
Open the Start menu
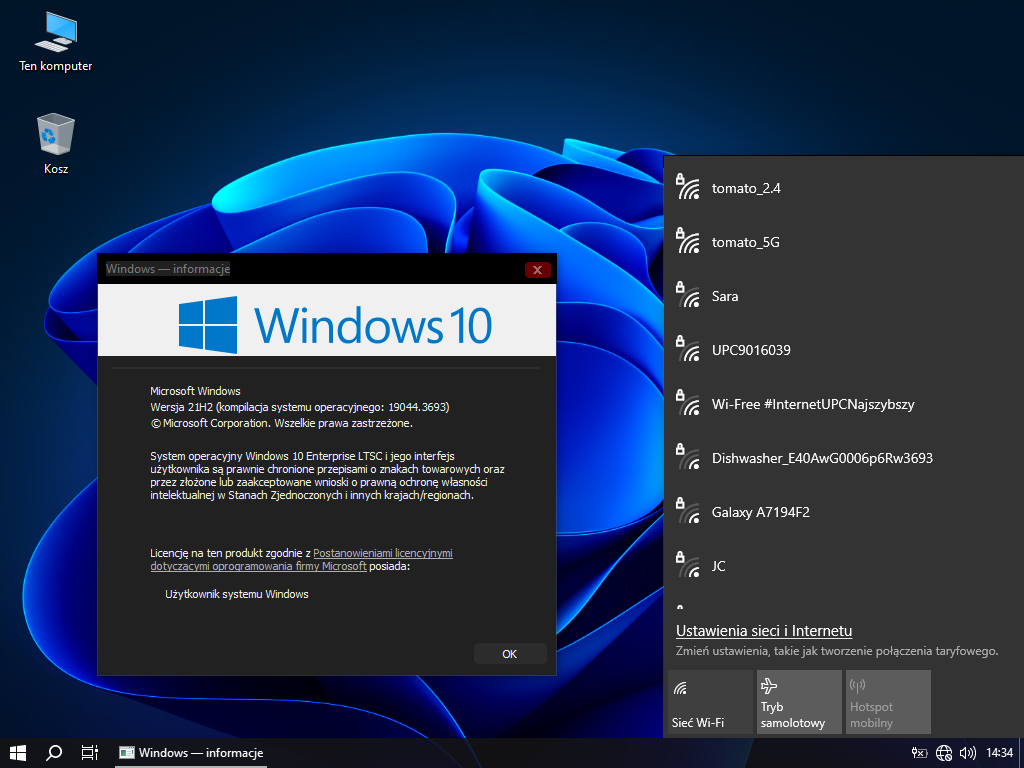[x=17, y=752]
